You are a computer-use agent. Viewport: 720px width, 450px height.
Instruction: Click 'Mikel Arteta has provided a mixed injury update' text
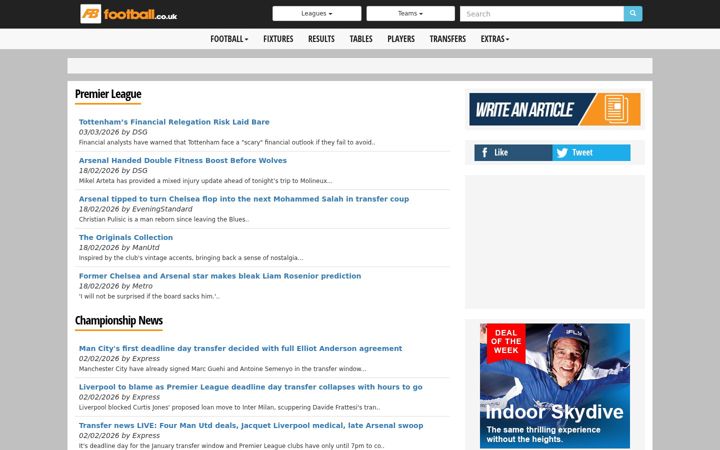[205, 181]
